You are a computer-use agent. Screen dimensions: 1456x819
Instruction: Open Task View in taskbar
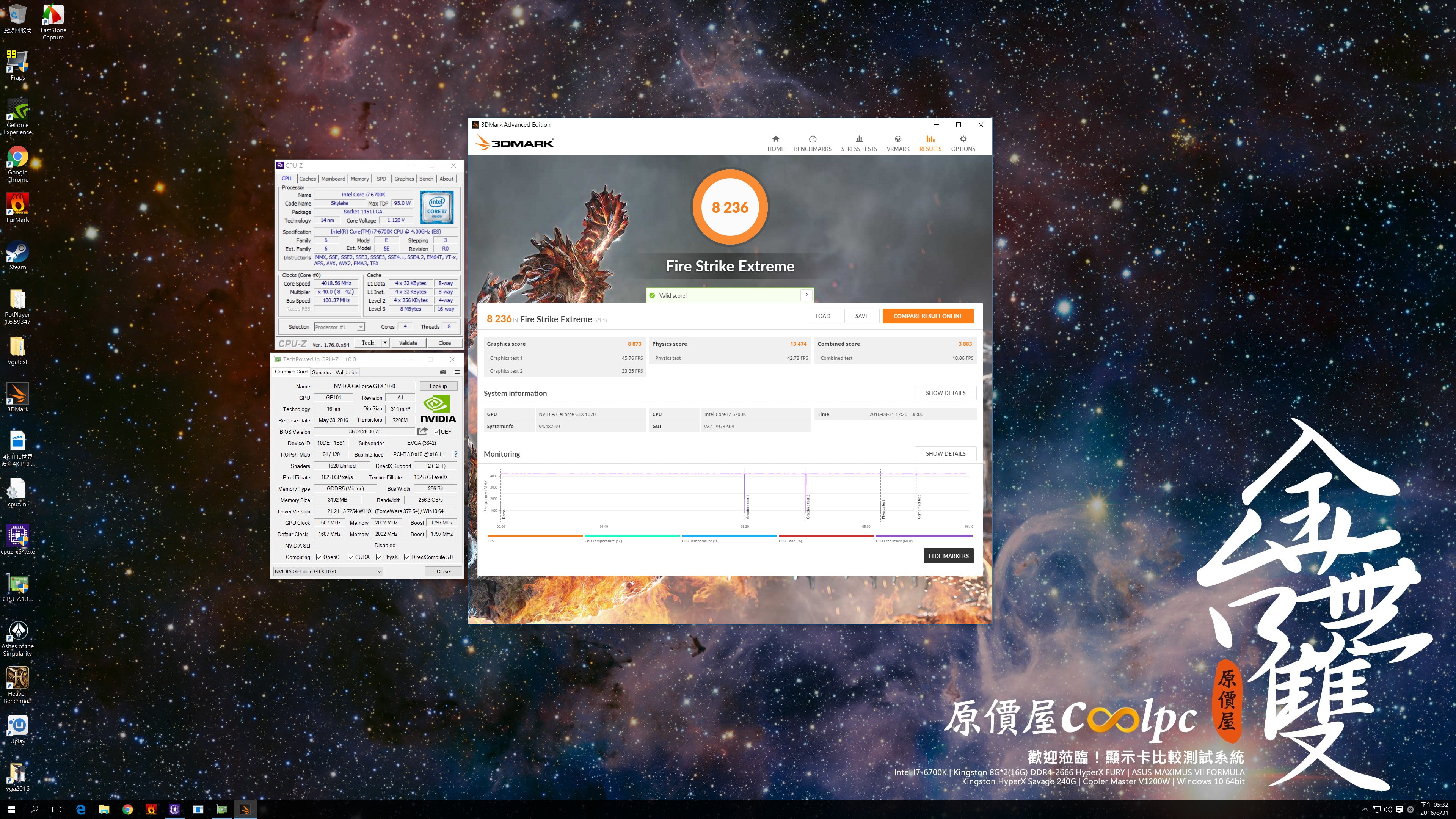[56, 810]
